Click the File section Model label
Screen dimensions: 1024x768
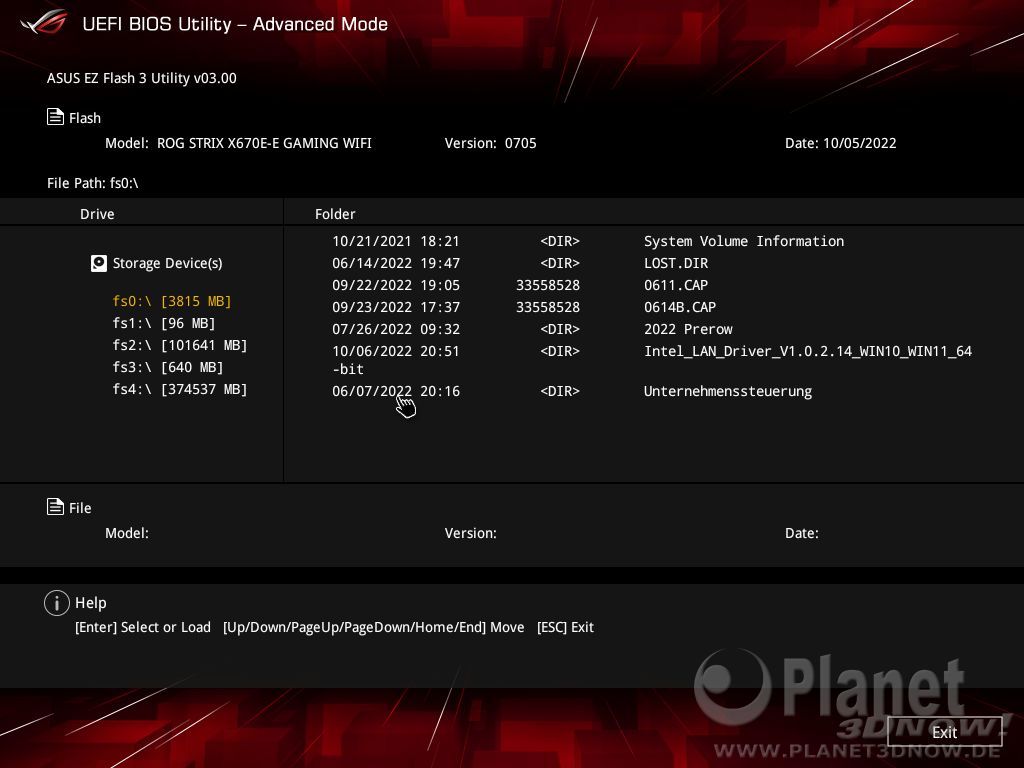coord(127,533)
